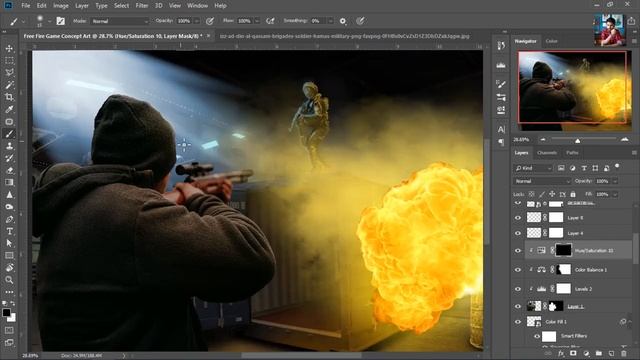Open the layer Kind filter dropdown
This screenshot has height=360, width=640.
point(533,168)
